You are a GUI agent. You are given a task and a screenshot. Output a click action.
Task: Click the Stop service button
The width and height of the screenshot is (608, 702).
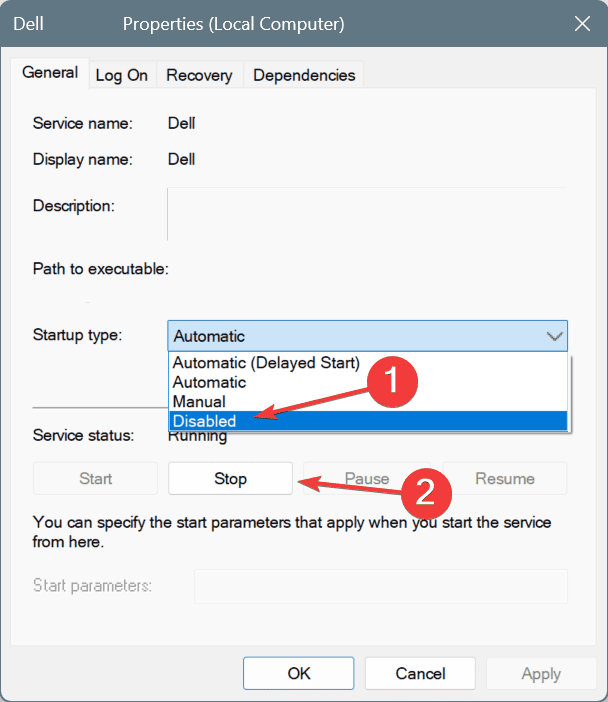[x=230, y=479]
